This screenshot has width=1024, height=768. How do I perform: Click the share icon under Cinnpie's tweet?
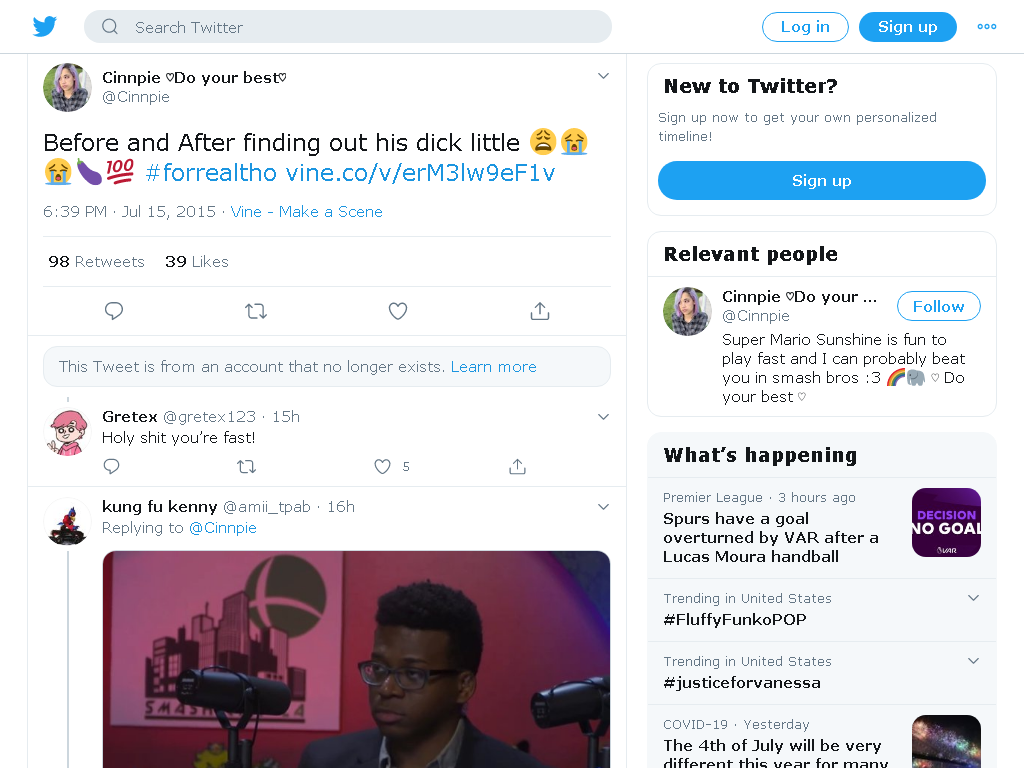[539, 311]
